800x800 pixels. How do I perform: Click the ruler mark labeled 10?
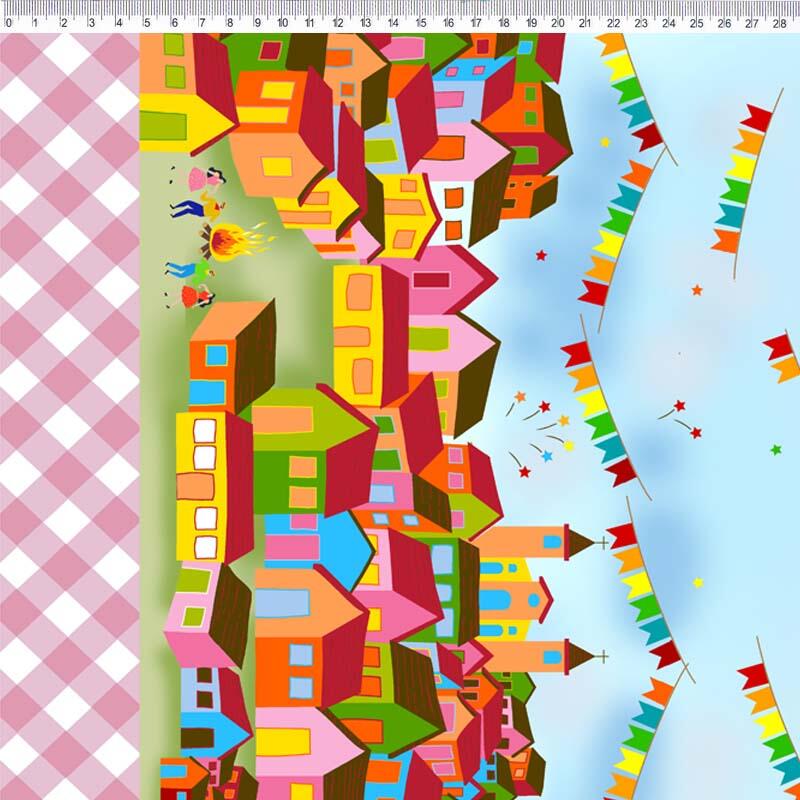[282, 23]
